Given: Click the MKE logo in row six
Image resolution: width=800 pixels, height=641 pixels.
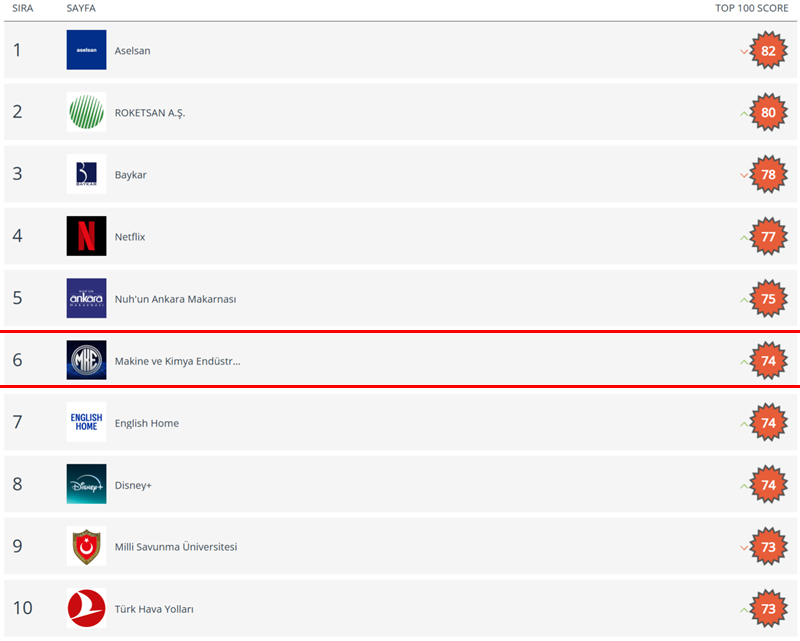Looking at the screenshot, I should 86,360.
